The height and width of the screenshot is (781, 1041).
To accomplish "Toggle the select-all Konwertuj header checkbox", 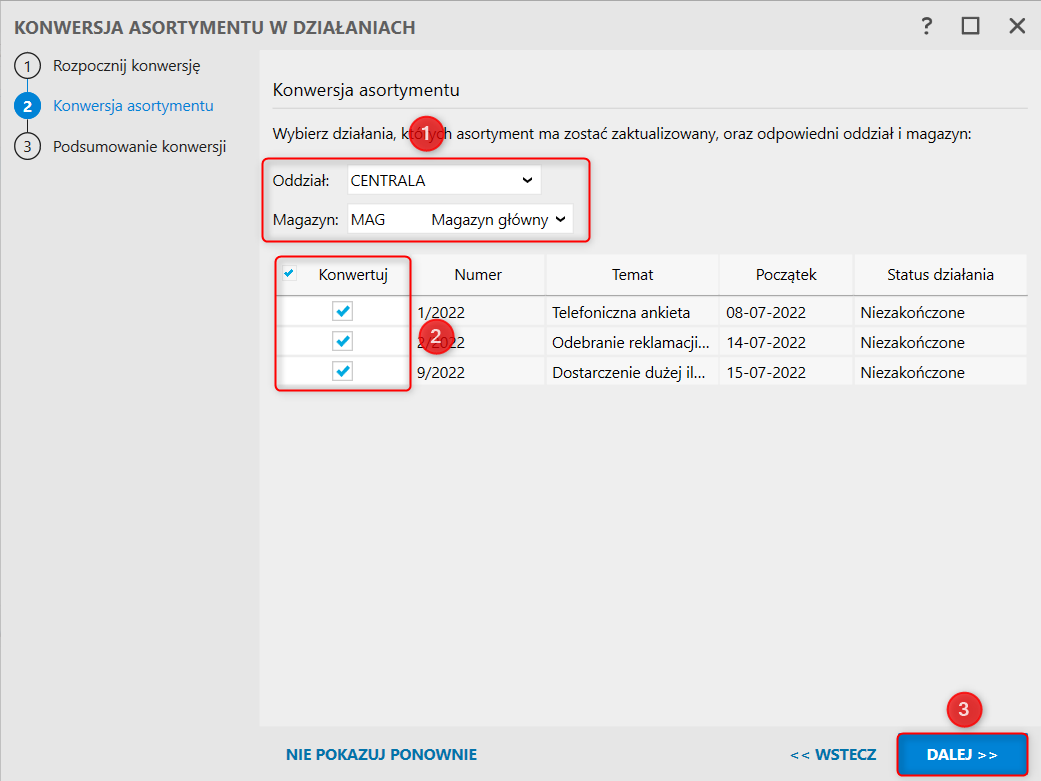I will pos(290,273).
